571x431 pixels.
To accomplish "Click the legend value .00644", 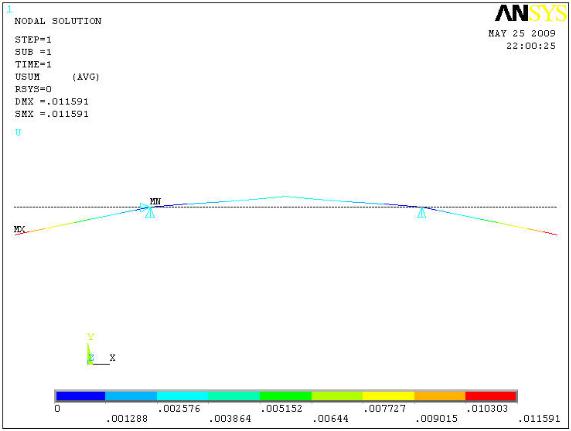I will tap(330, 419).
